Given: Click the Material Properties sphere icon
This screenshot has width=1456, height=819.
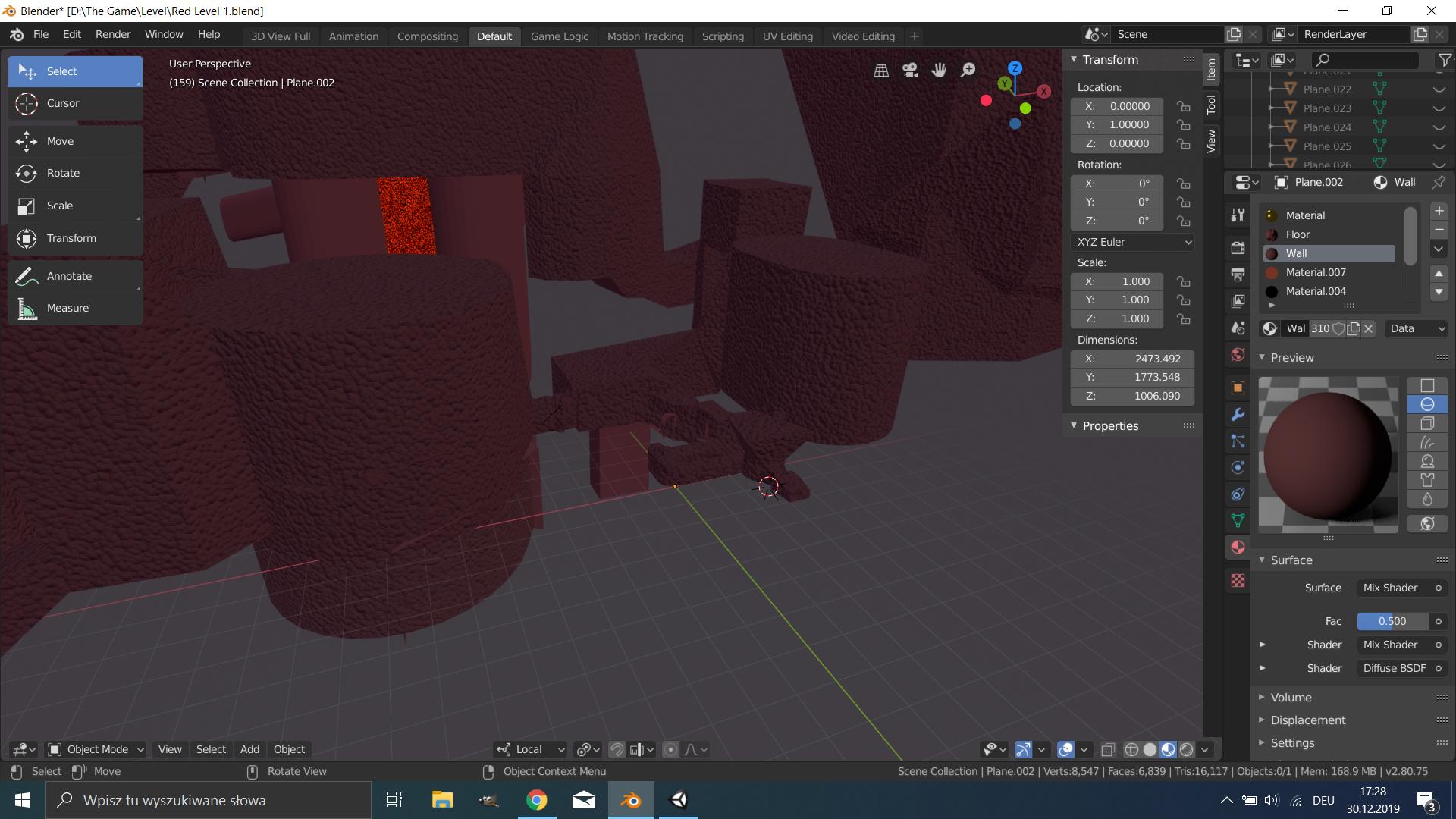Looking at the screenshot, I should coord(1238,547).
